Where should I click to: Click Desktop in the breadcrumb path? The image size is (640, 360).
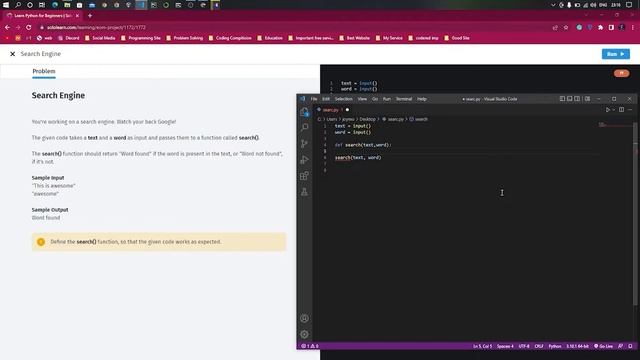click(367, 119)
